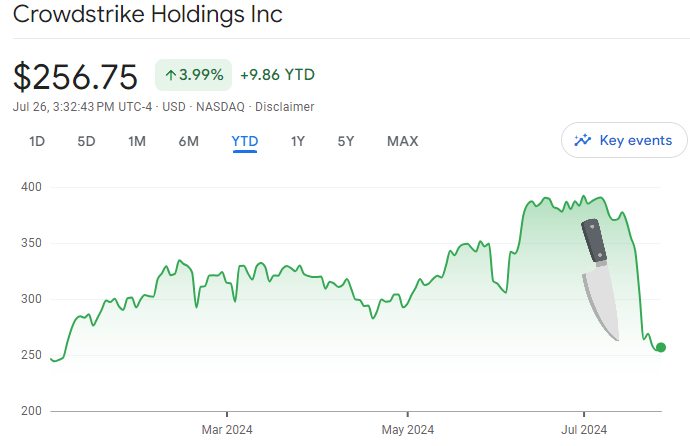The image size is (690, 446).
Task: Show the 6M chart range
Action: click(188, 141)
